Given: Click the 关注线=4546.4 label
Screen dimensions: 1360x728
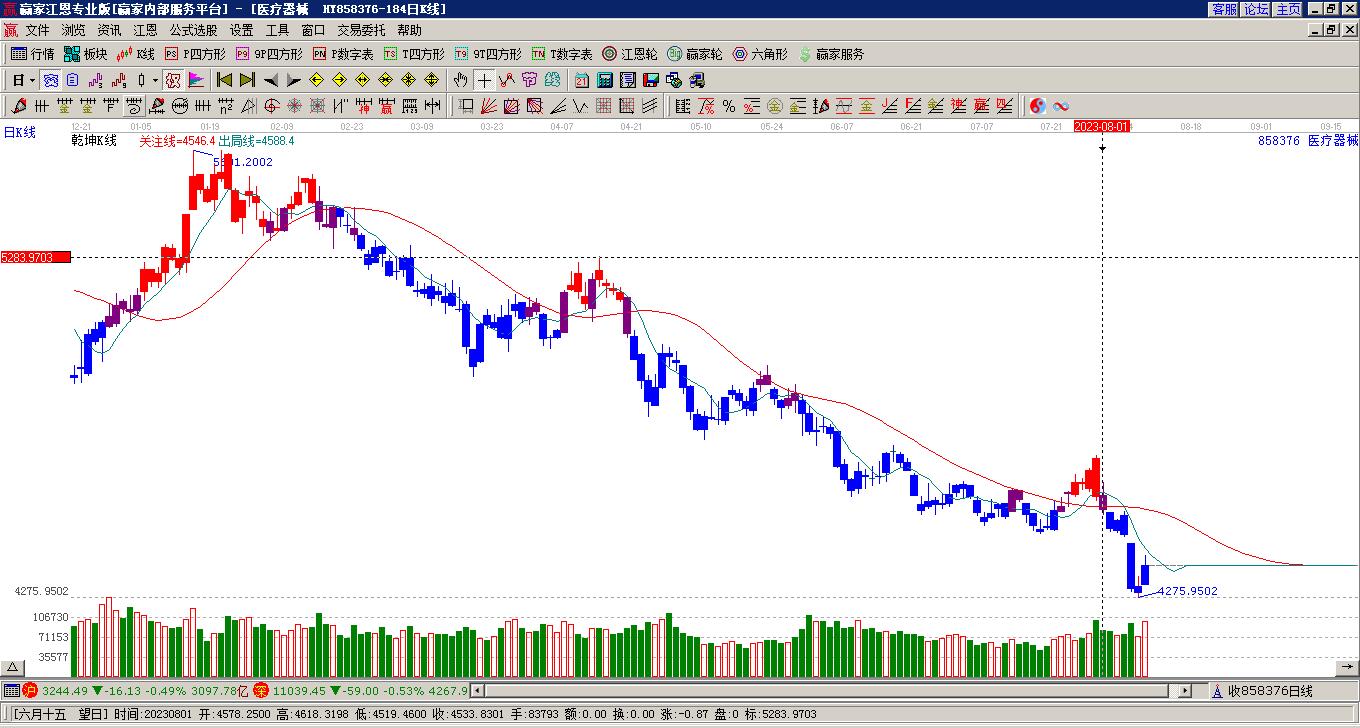Looking at the screenshot, I should coord(177,141).
